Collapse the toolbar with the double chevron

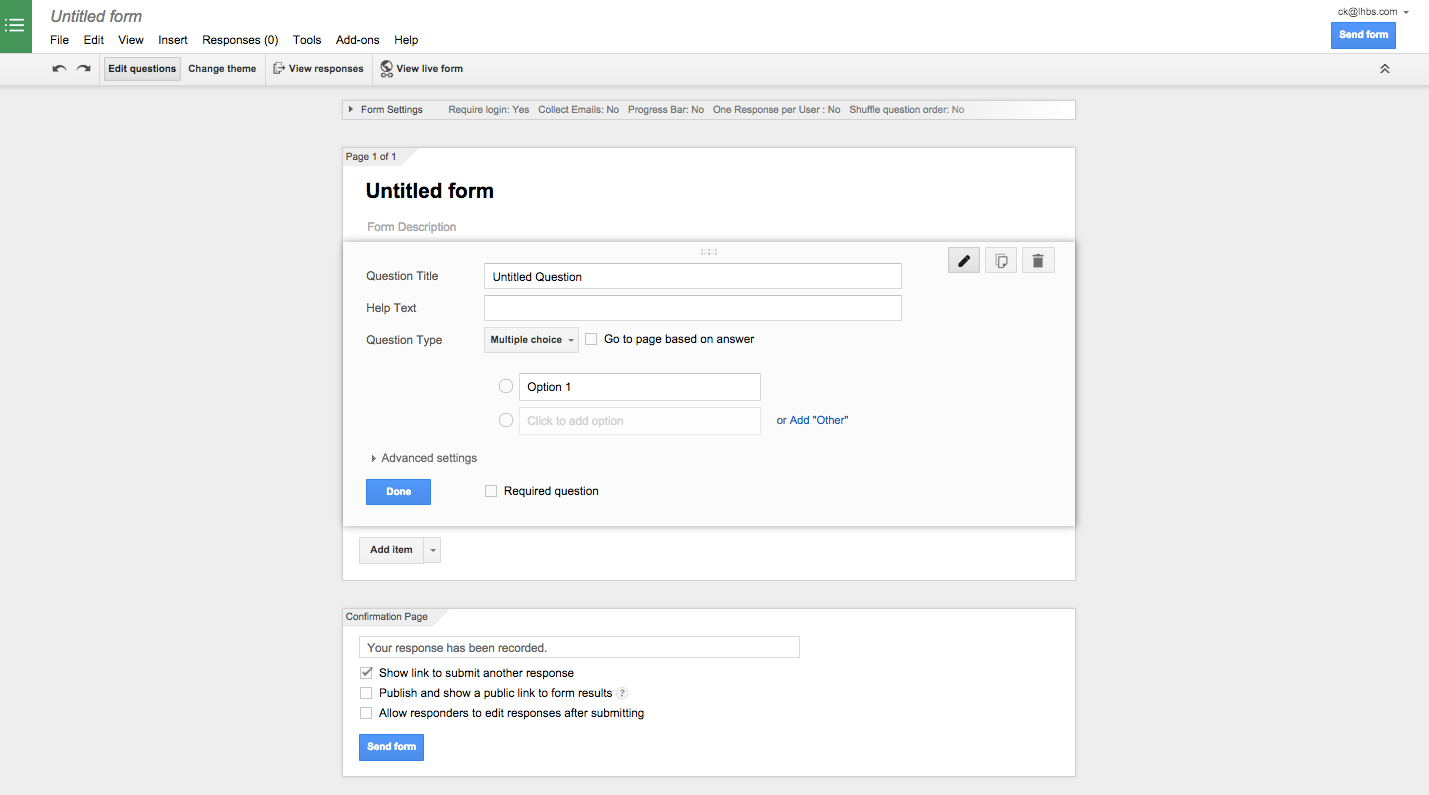click(1385, 69)
